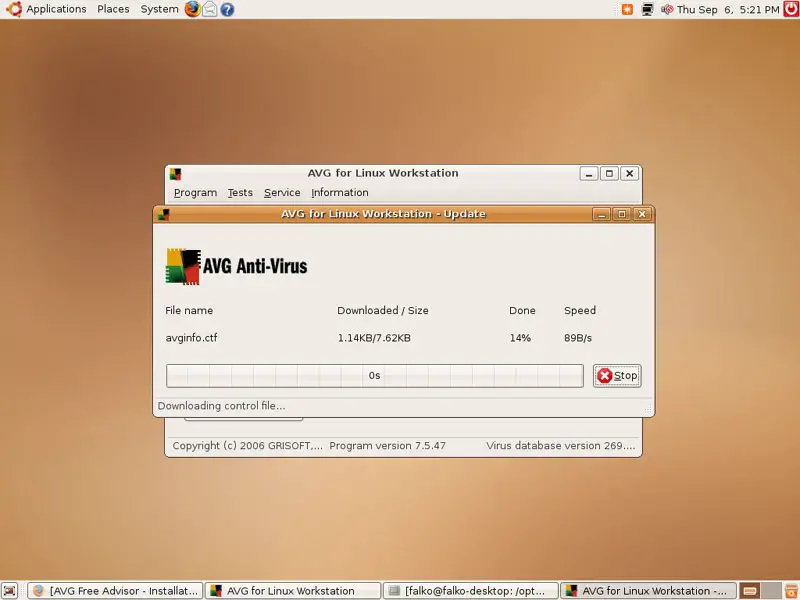Click the avginfo.ctf file name
The width and height of the screenshot is (800, 600).
click(191, 338)
